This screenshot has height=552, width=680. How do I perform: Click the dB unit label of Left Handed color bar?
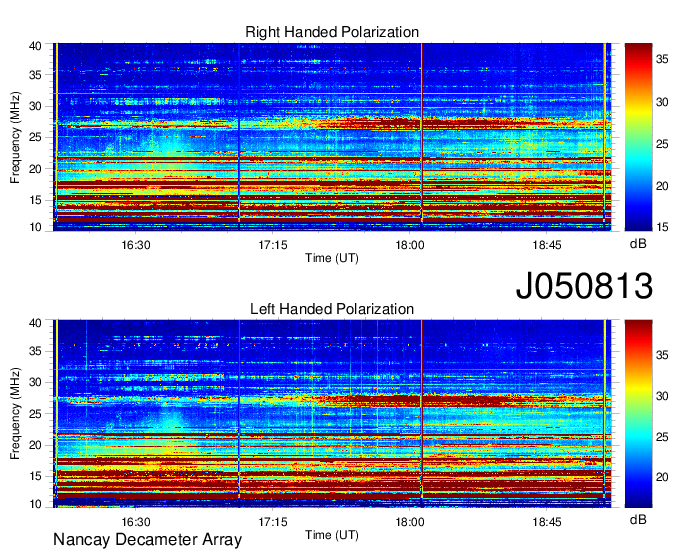[638, 519]
